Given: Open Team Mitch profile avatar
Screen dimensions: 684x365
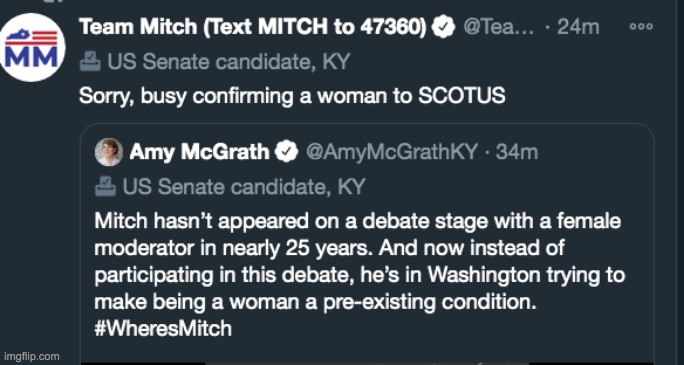Looking at the screenshot, I should (x=33, y=47).
